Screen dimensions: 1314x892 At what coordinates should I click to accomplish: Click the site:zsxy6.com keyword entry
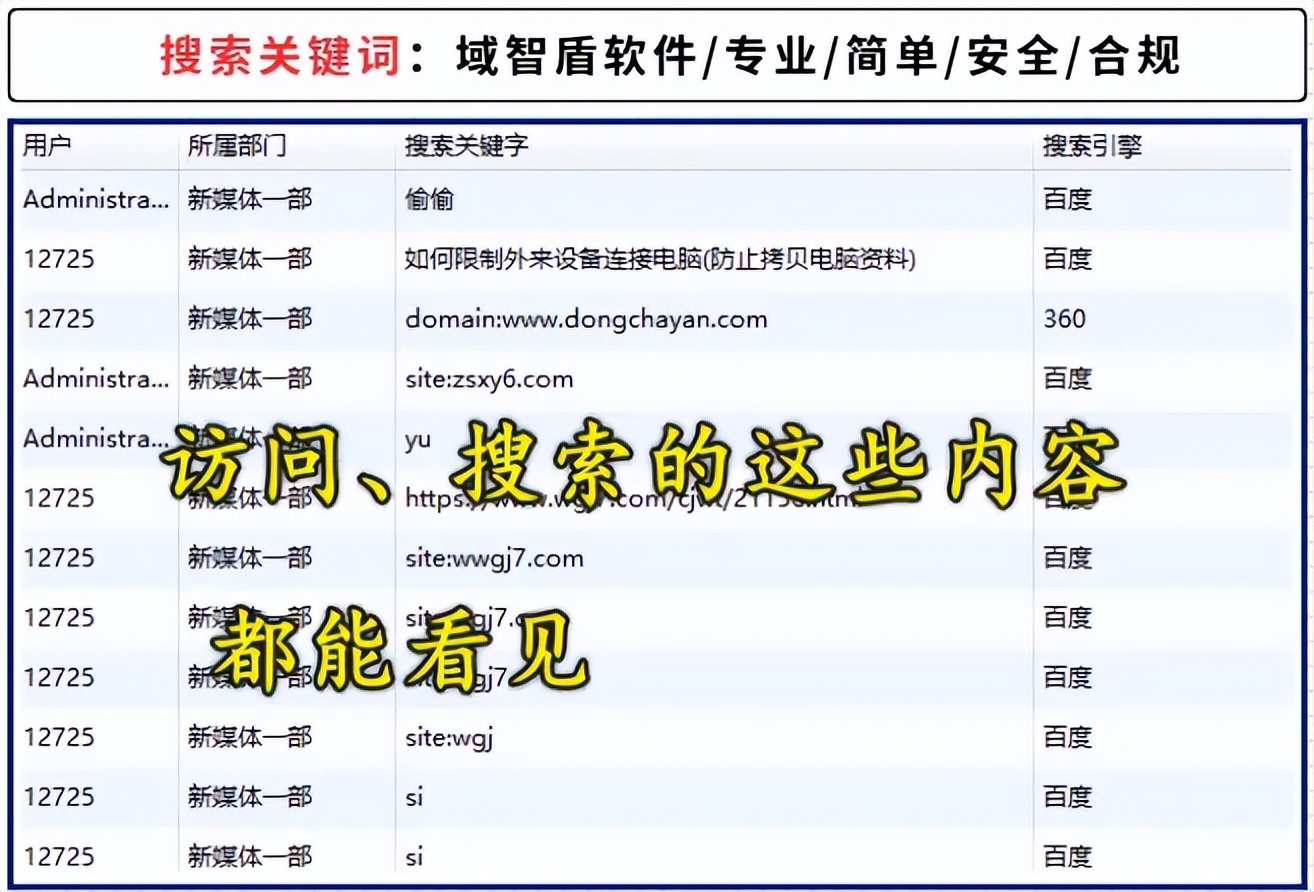coord(490,379)
